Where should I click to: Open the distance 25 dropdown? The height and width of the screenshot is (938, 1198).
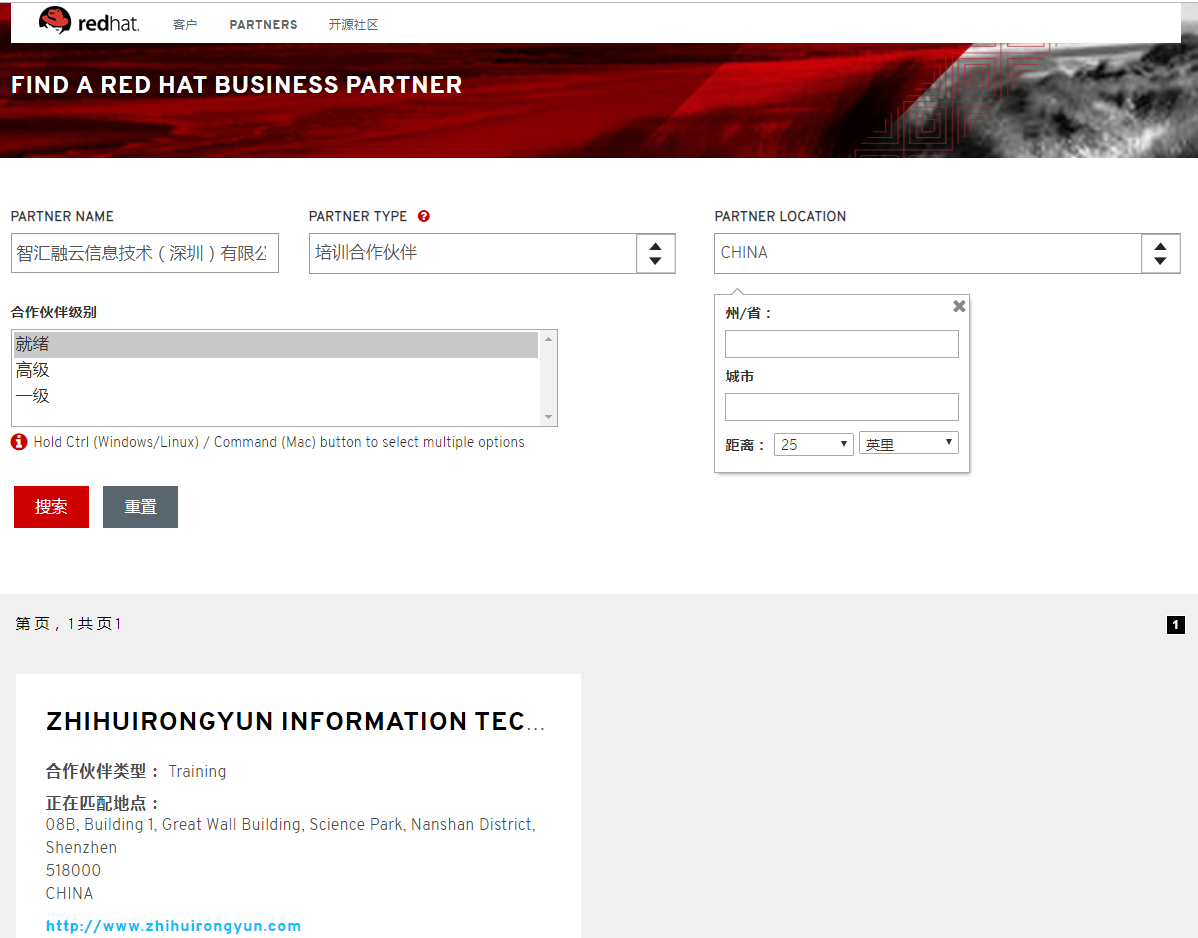pyautogui.click(x=814, y=444)
